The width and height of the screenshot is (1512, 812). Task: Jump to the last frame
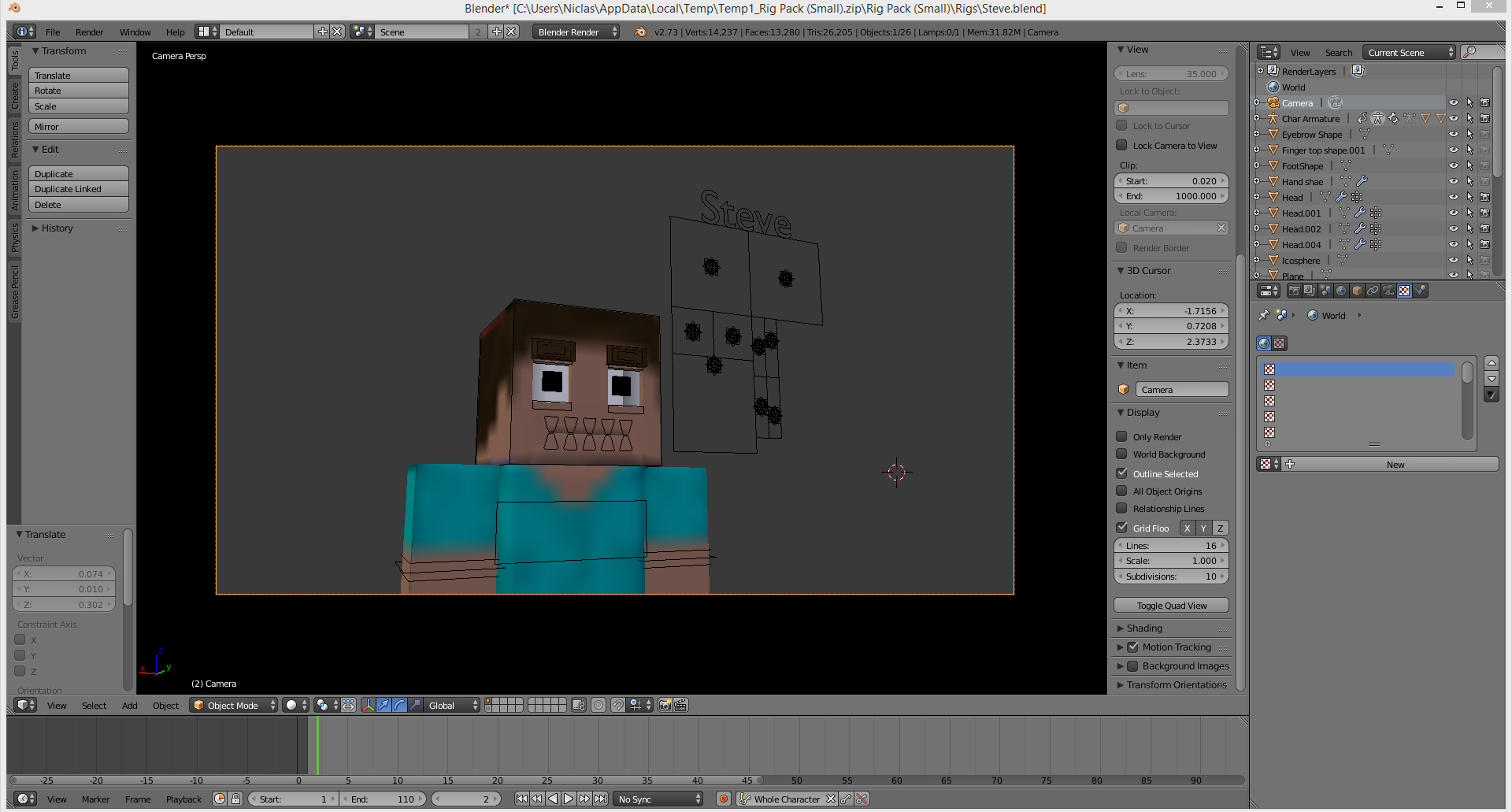point(600,799)
